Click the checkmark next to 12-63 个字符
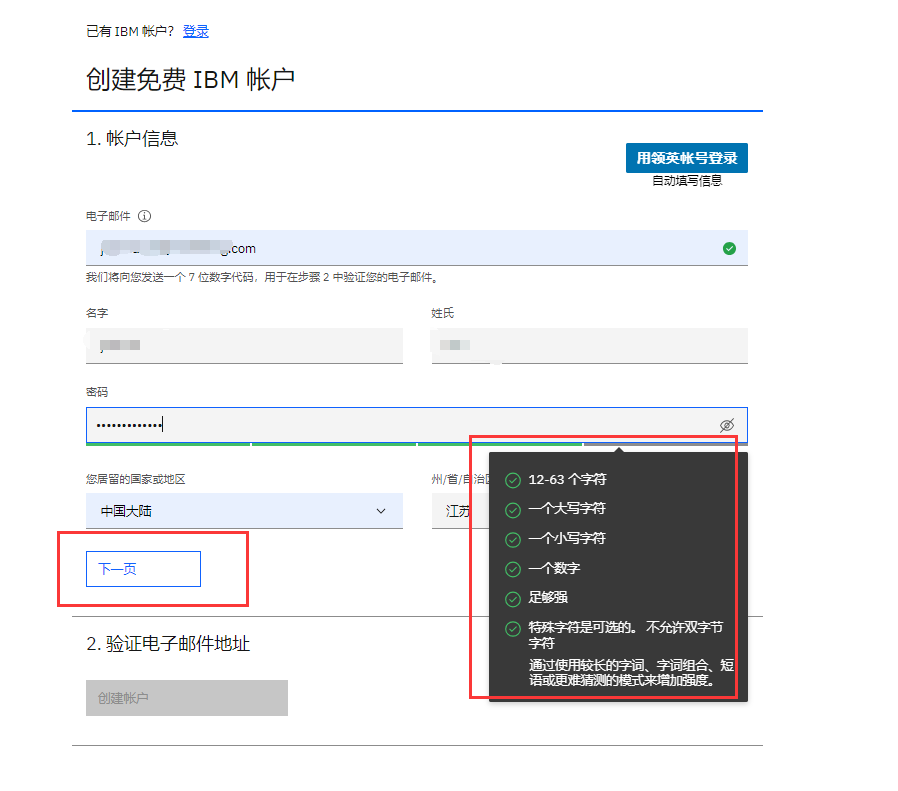Viewport: 898px width, 791px height. [512, 480]
